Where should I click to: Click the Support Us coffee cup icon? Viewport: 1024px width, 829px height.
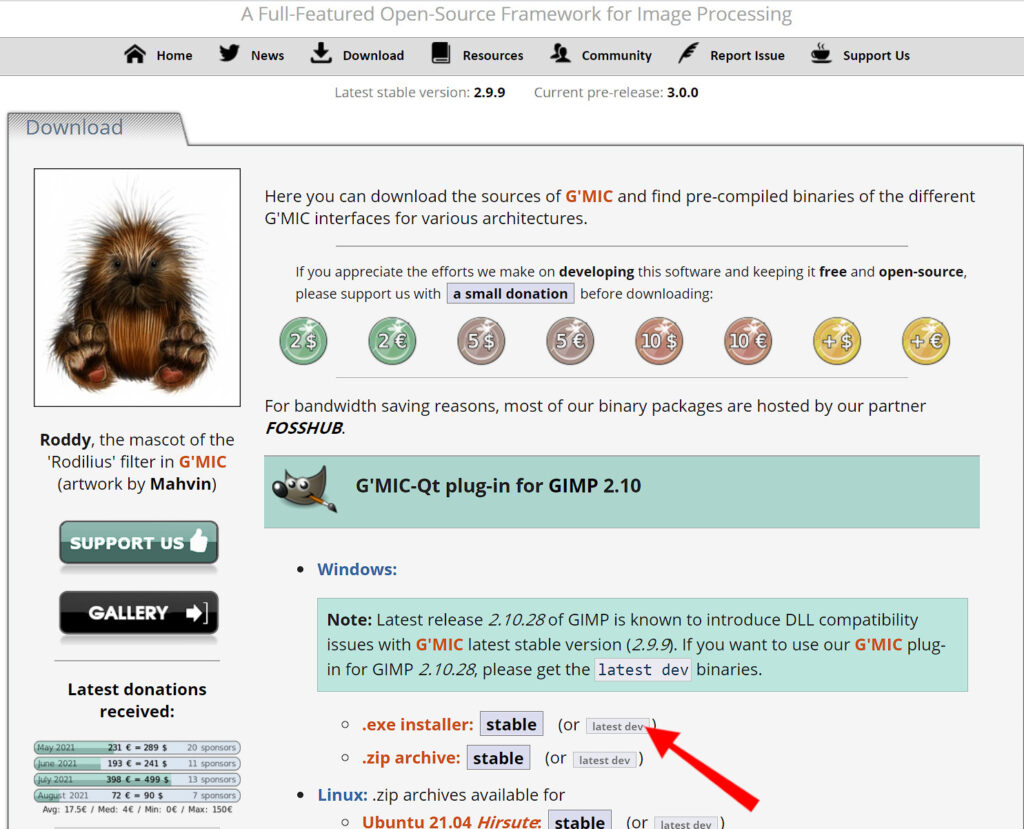(x=821, y=54)
